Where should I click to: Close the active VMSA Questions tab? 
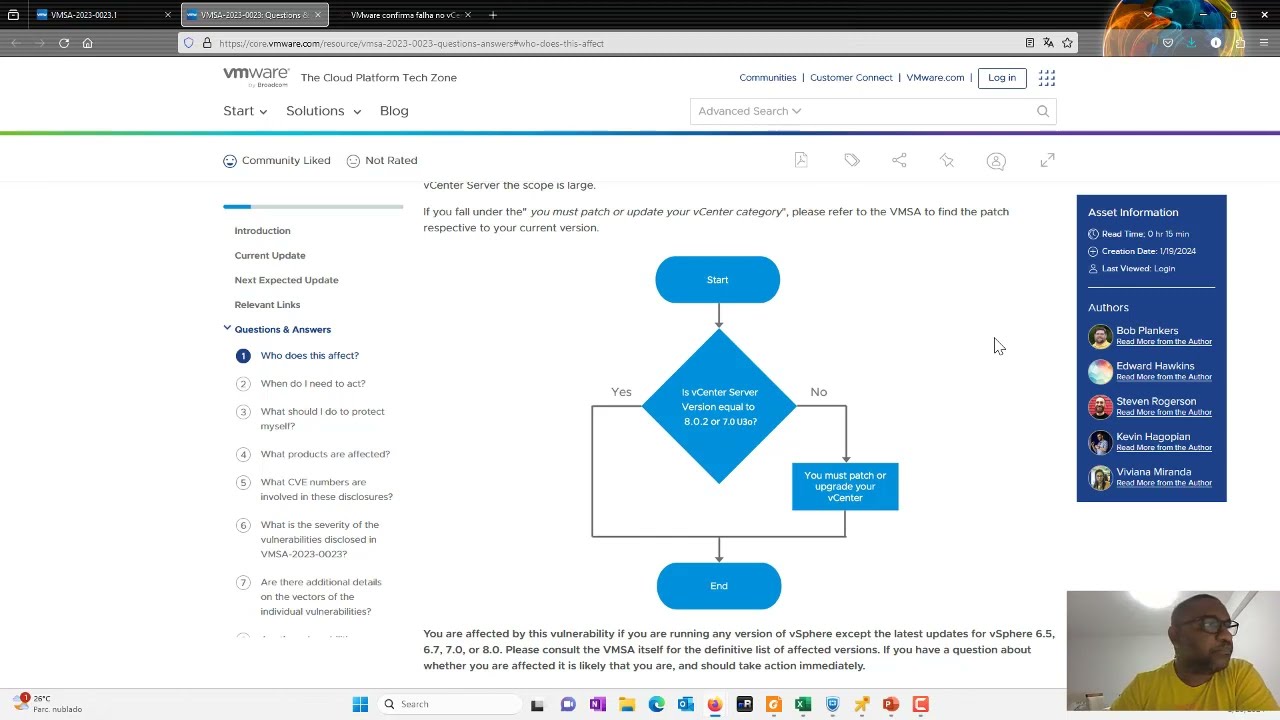(318, 15)
